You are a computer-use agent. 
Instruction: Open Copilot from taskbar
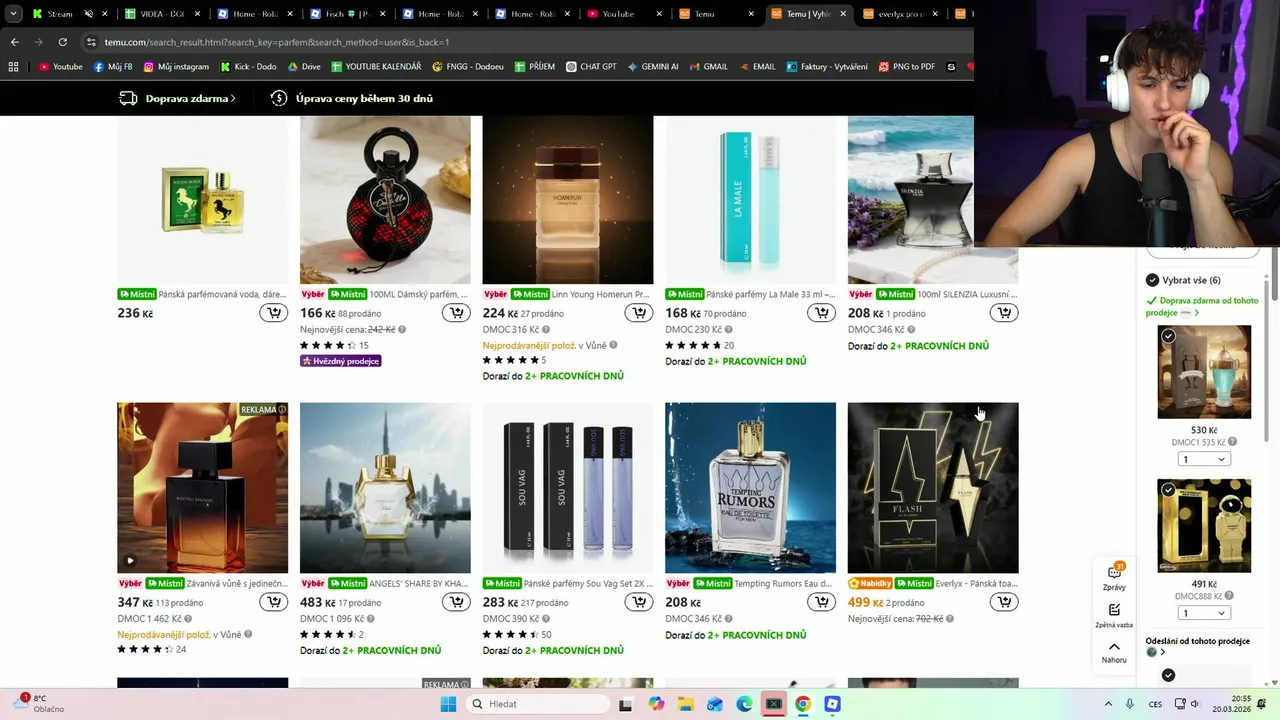pos(656,704)
